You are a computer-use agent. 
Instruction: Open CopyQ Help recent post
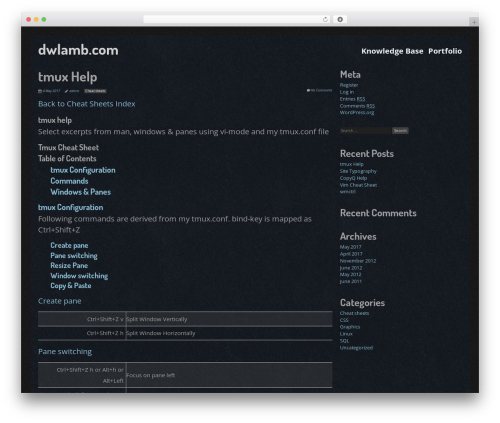pyautogui.click(x=353, y=178)
